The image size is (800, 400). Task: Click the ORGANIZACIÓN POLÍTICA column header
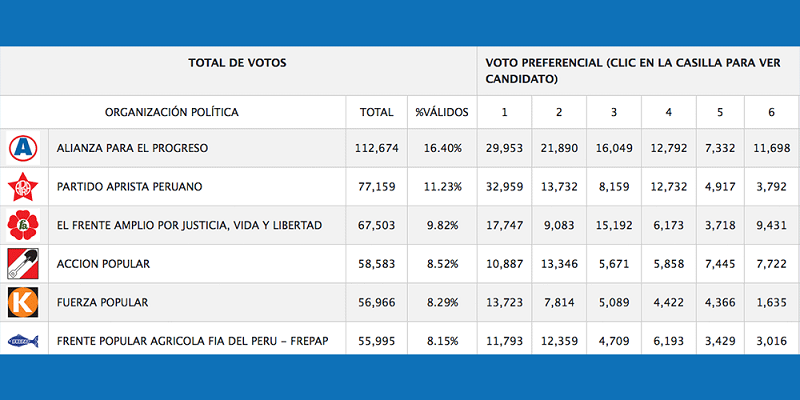tap(172, 112)
